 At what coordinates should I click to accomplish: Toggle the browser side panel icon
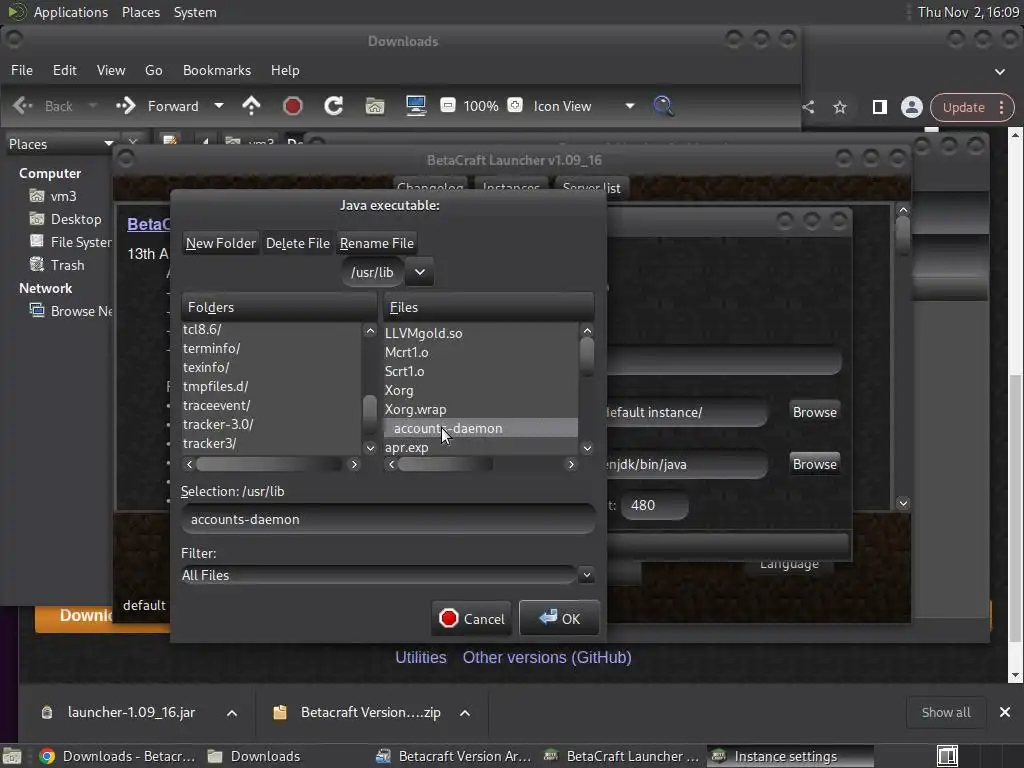coord(880,107)
